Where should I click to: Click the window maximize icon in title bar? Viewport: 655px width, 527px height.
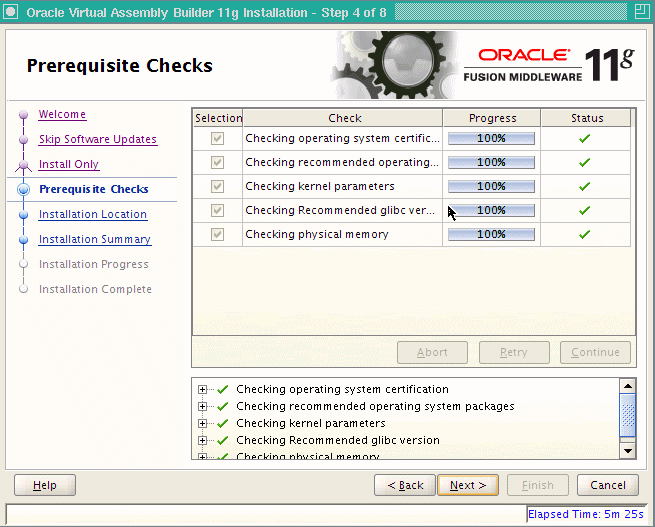coord(642,12)
